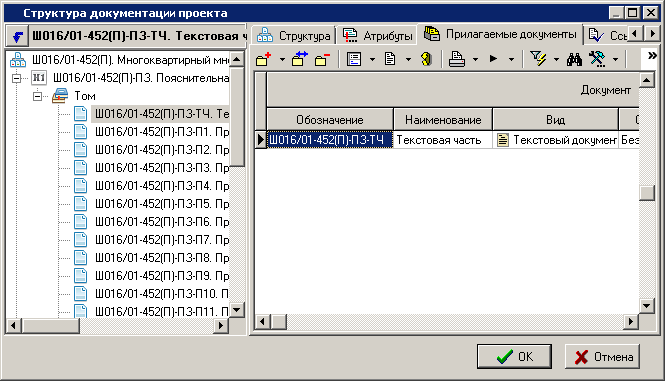Click the blue back arrow button
Screen dimensions: 665x381
(17, 36)
